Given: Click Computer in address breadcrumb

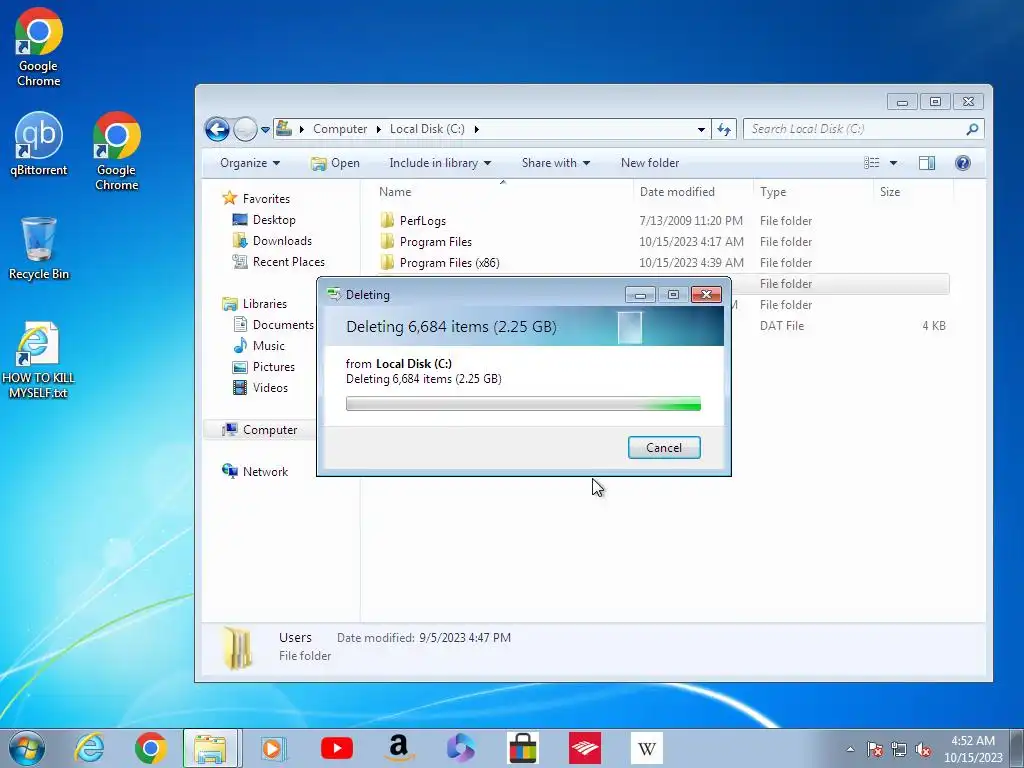Looking at the screenshot, I should [340, 129].
